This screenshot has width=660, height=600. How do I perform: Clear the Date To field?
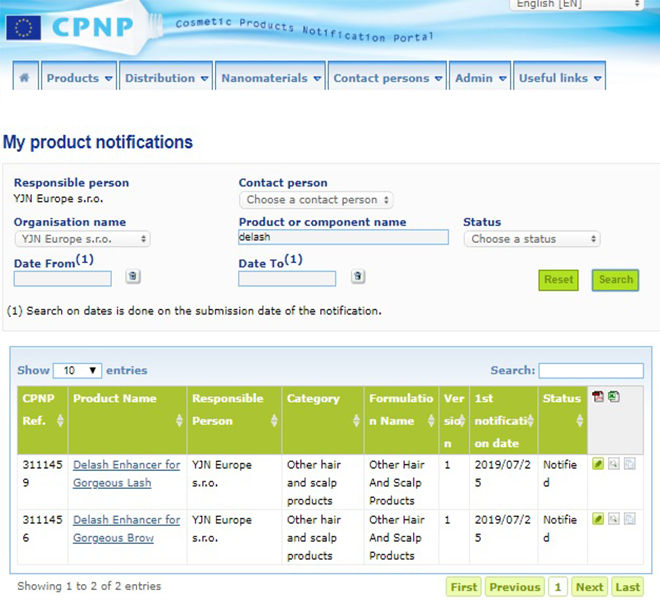pos(358,276)
